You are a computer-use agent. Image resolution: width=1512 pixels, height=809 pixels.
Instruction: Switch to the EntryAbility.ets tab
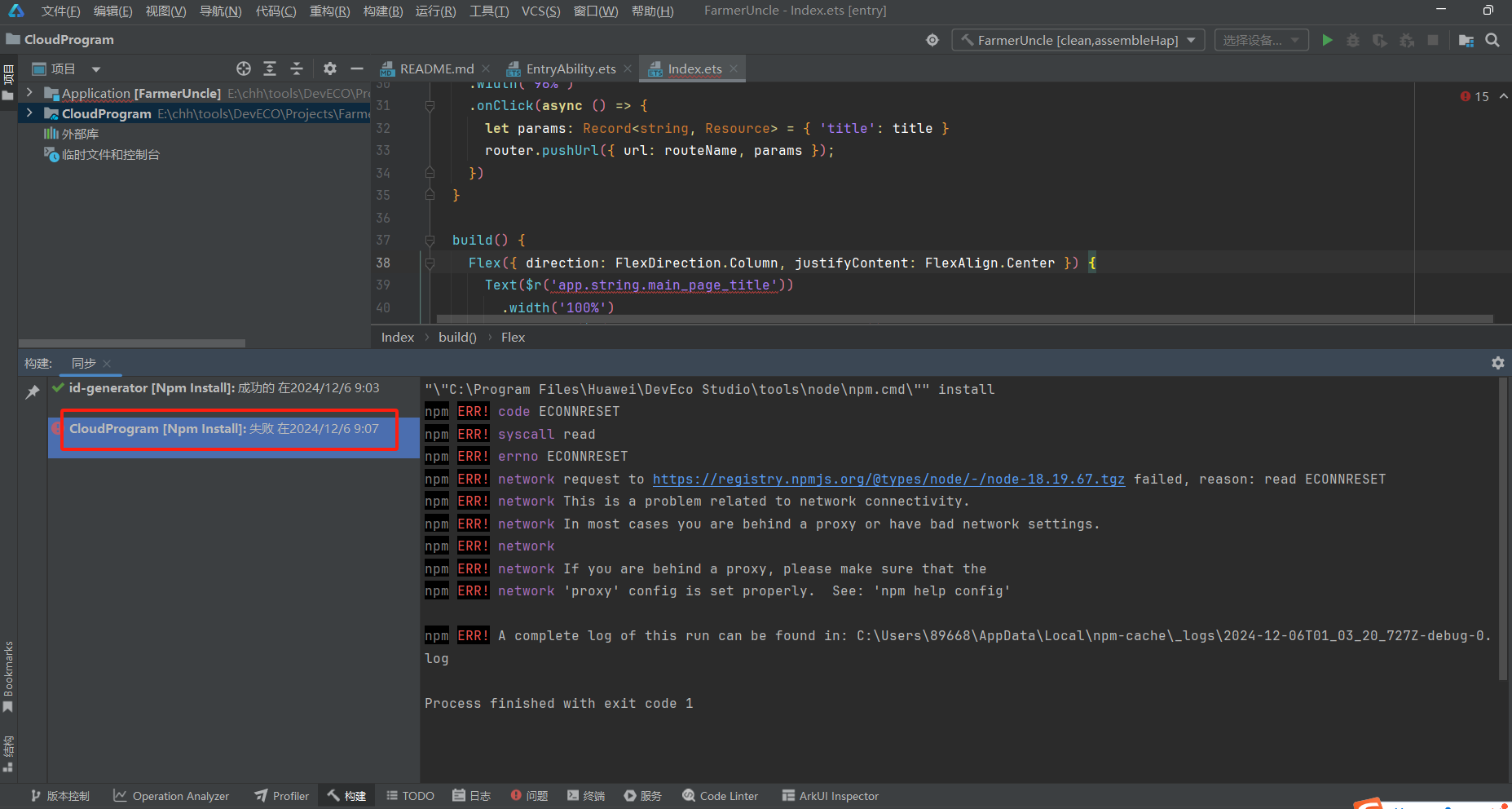click(x=570, y=69)
